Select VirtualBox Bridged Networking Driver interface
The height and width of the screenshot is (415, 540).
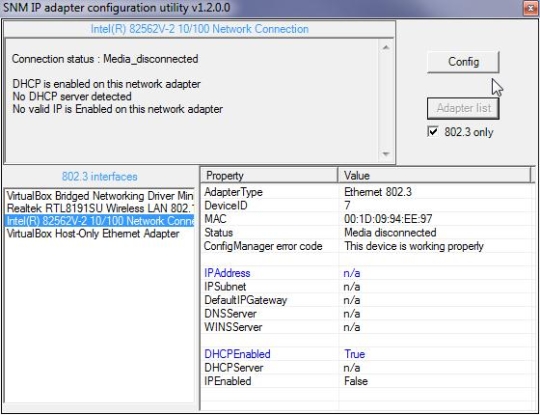pyautogui.click(x=100, y=196)
